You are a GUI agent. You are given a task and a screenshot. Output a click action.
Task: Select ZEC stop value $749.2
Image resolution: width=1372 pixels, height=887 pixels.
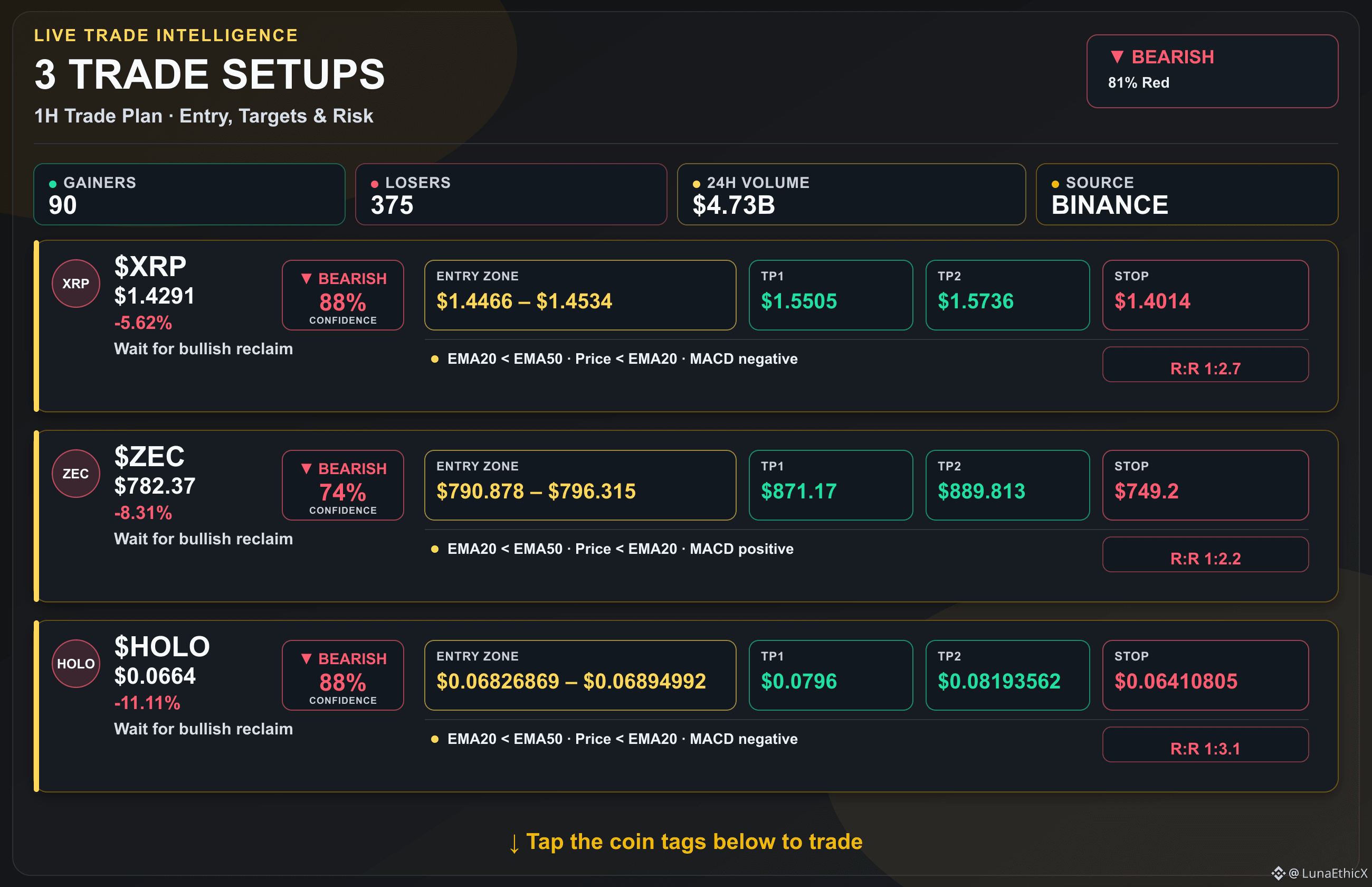click(x=1206, y=486)
